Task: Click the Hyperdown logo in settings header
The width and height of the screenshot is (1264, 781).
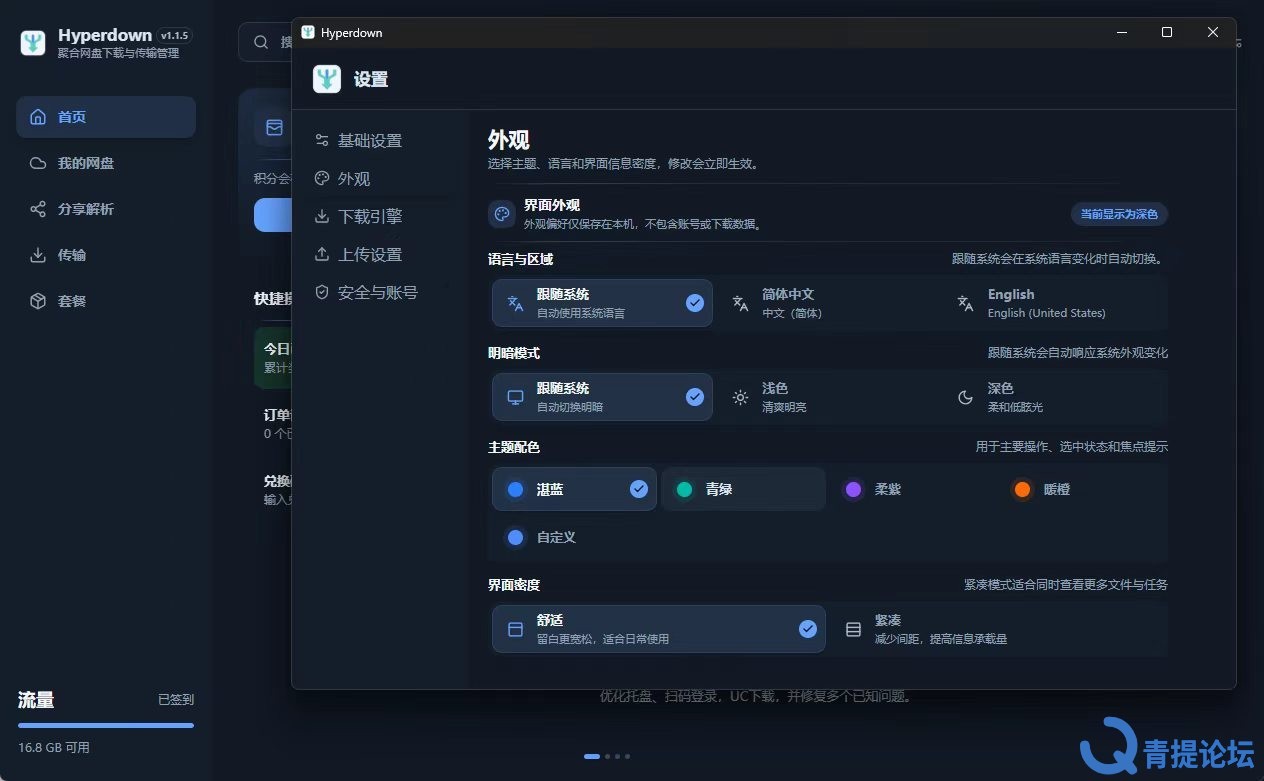Action: coord(327,79)
